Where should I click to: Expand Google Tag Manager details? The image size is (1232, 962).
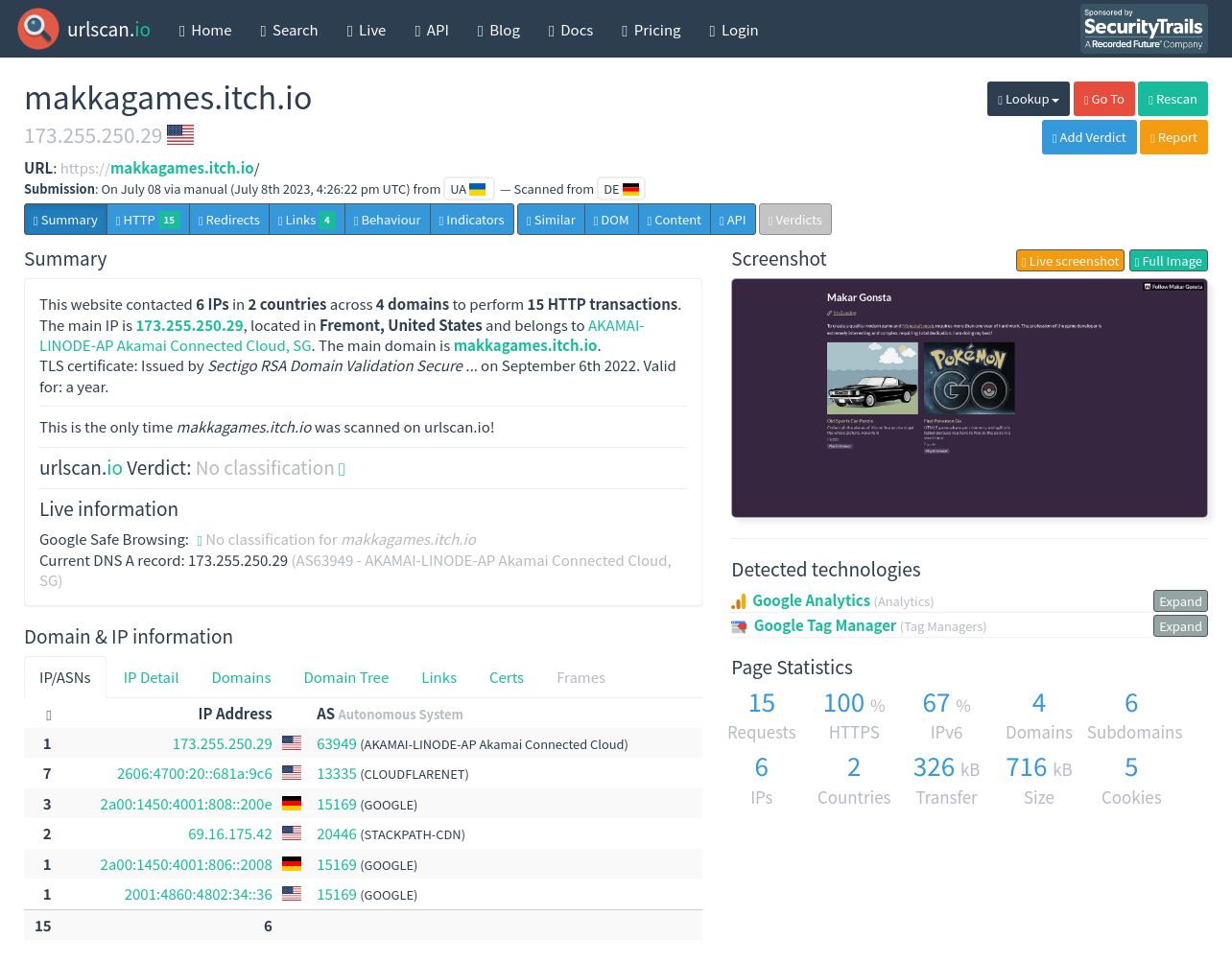click(1180, 626)
